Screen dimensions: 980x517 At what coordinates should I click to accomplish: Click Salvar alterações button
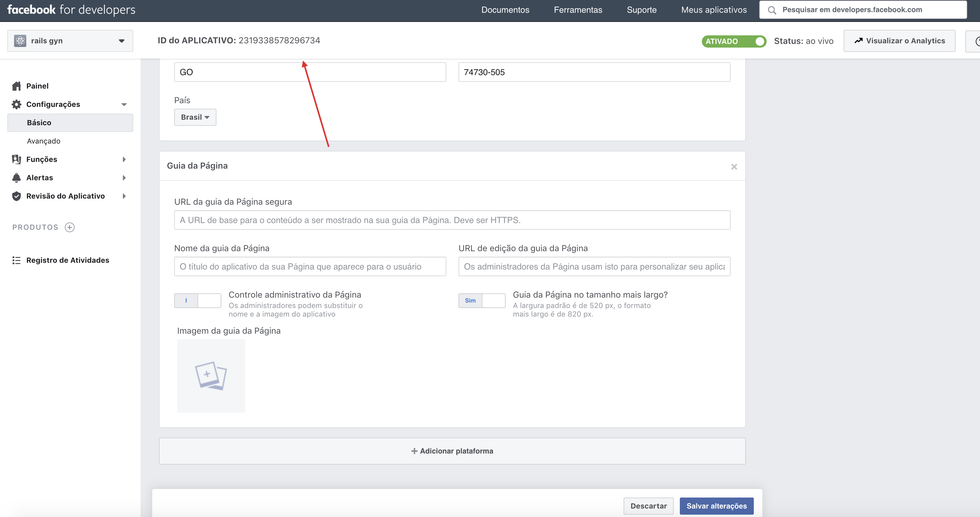pos(716,506)
